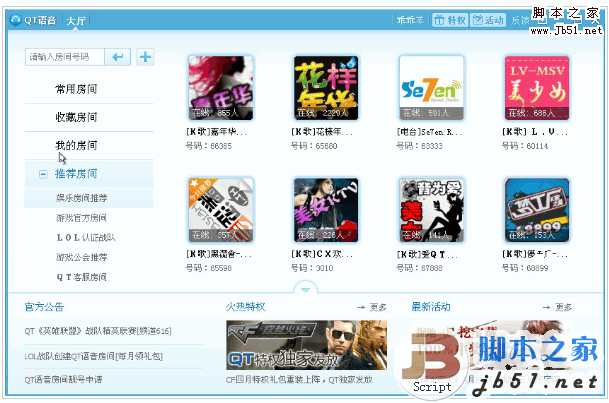Click the [K歌] L.V... room title
Image resolution: width=609 pixels, height=403 pixels.
(534, 132)
